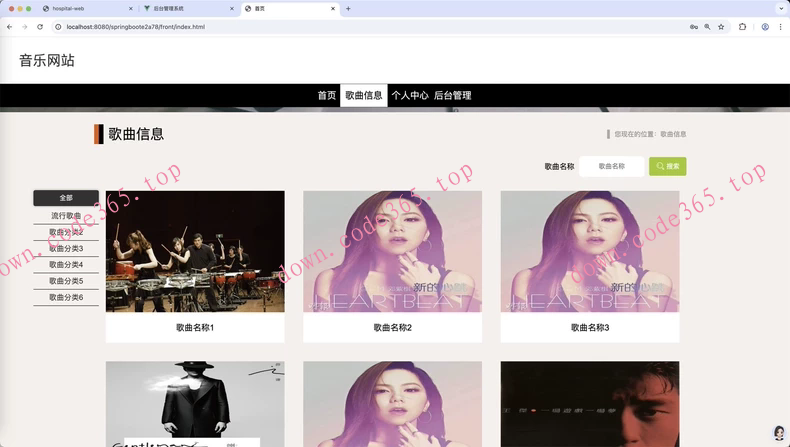Select the 歌曲分类6 category
Screen dimensions: 790x447
click(66, 297)
